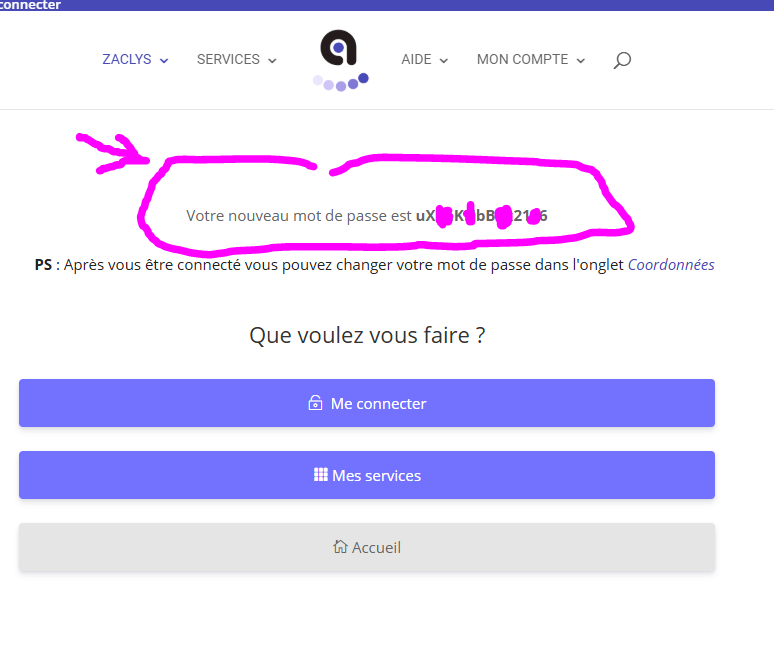774x649 pixels.
Task: Click the grey Accueil button
Action: coord(367,547)
